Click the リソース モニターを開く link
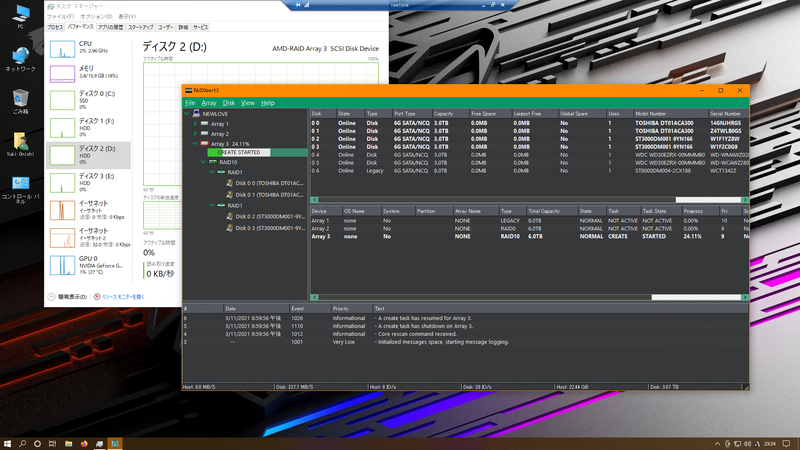The image size is (800, 450). [x=122, y=297]
